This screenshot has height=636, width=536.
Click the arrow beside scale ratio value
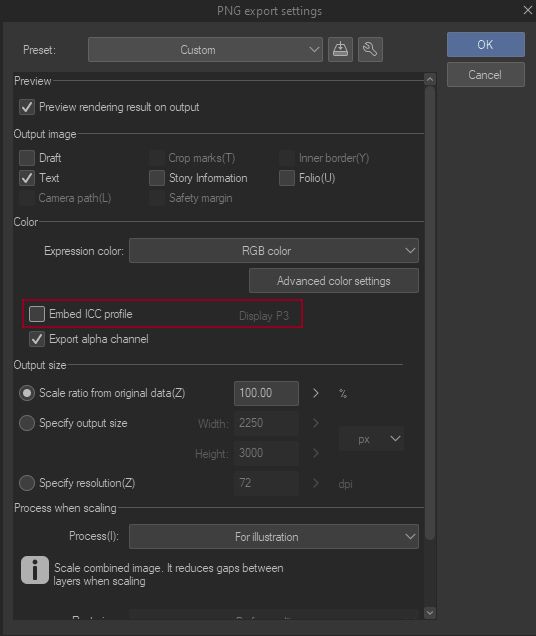click(316, 393)
